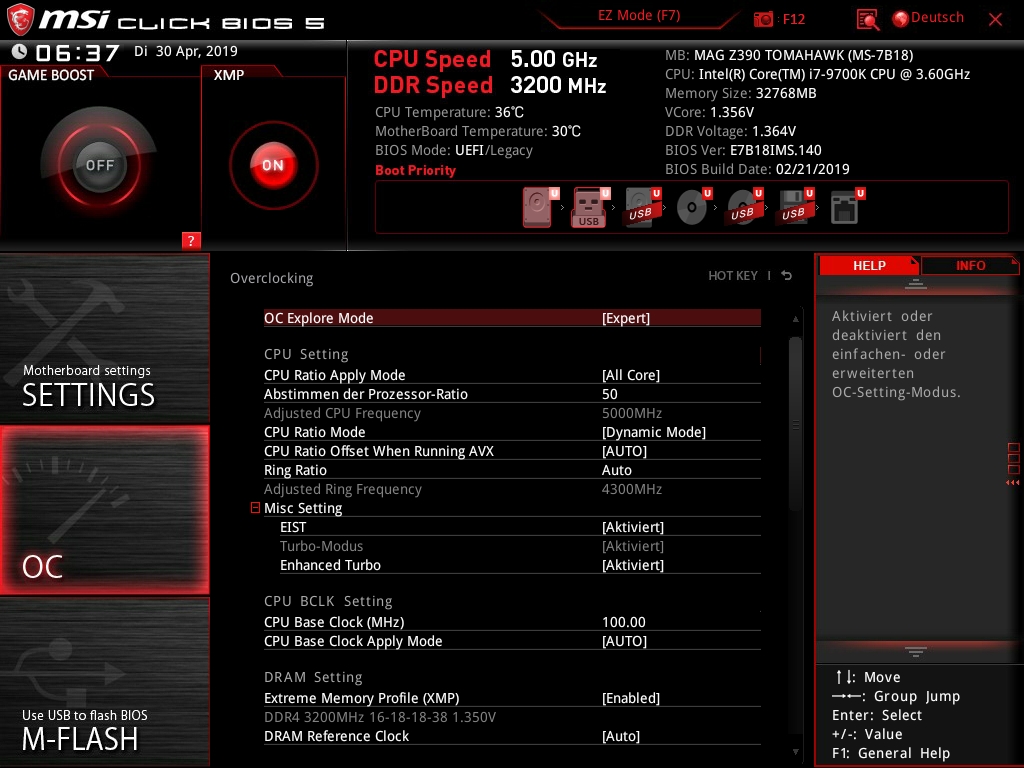Click the date Di 30 Apr, 2019

185,51
